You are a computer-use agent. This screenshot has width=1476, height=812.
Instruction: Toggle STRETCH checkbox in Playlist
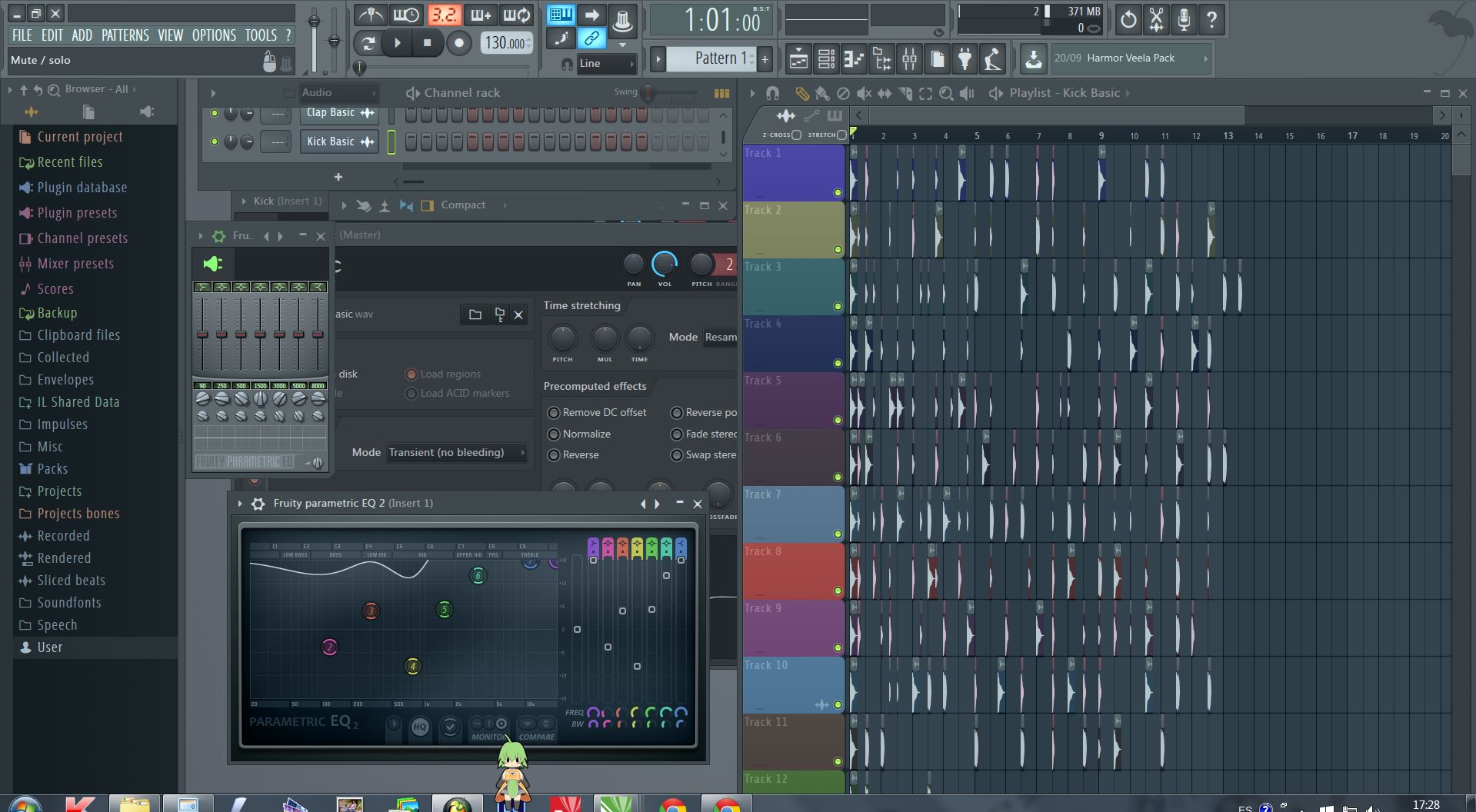841,135
